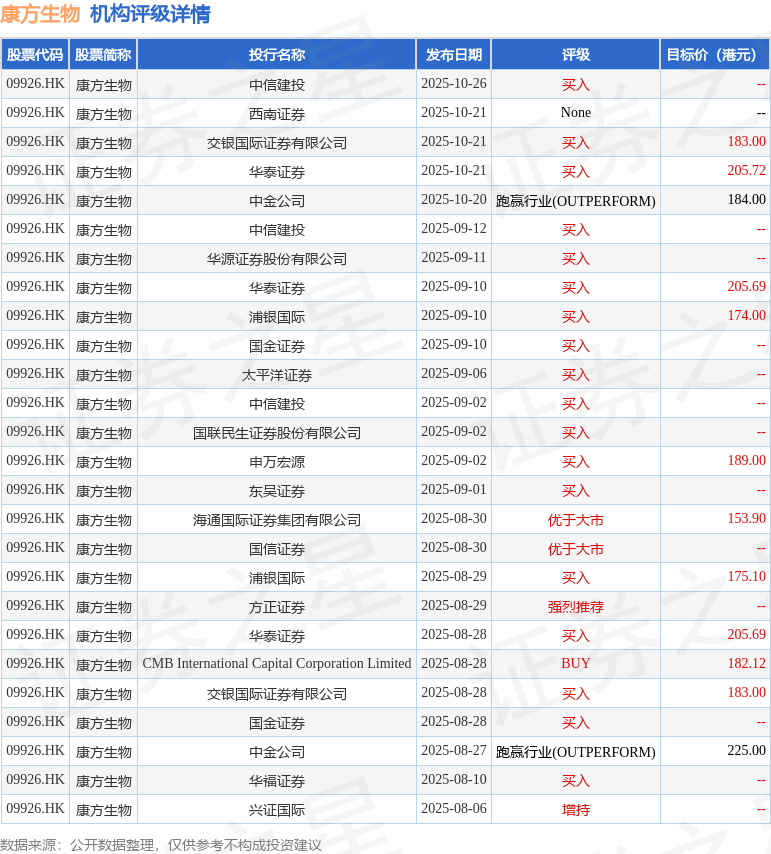Click the date 2025-09-12
This screenshot has height=854, width=771.
[x=454, y=229]
